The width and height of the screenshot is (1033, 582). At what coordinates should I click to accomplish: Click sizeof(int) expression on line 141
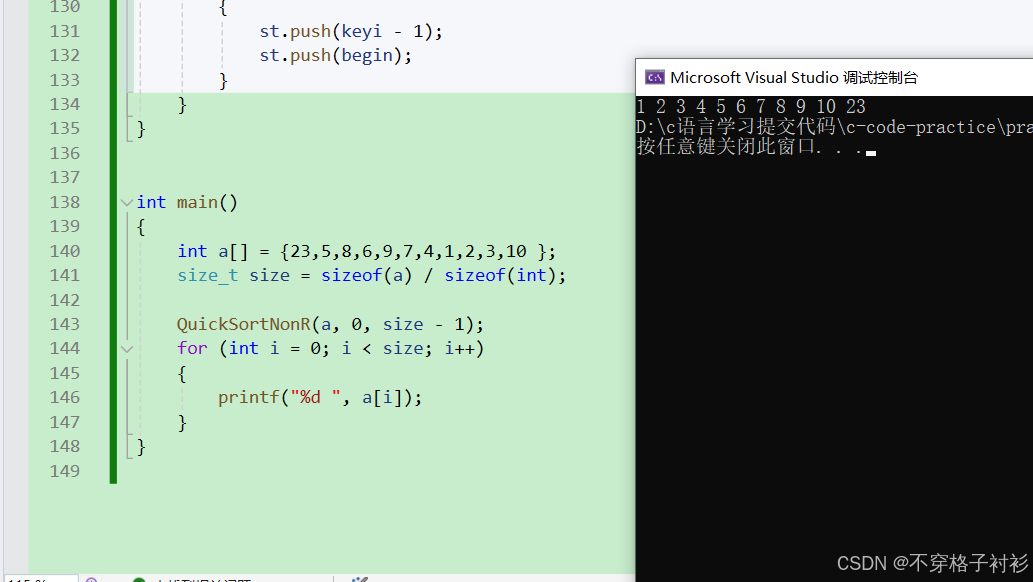point(500,276)
